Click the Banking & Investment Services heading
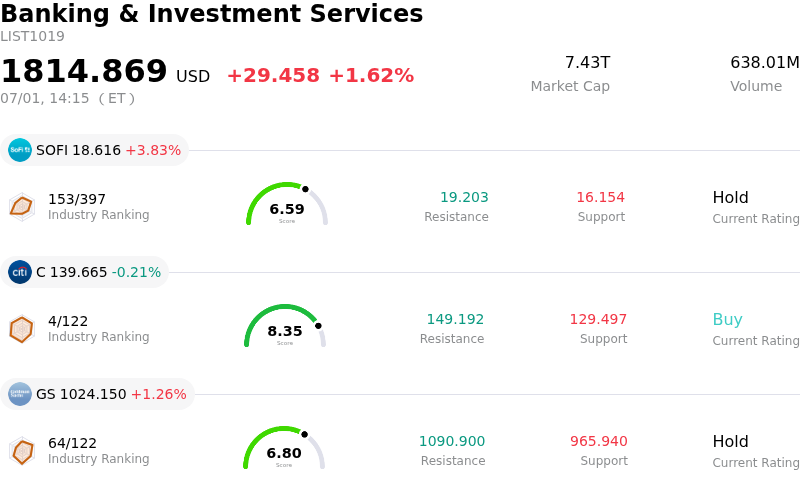800x488 pixels. click(212, 13)
